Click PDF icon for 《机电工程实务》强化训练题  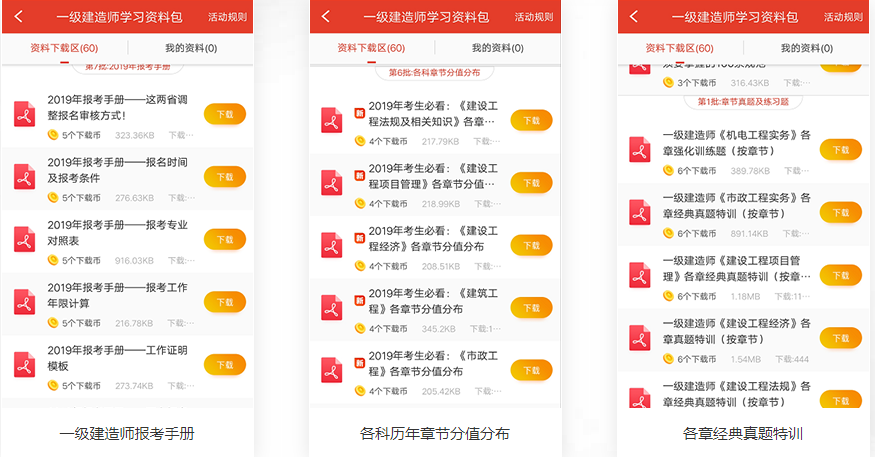pyautogui.click(x=639, y=150)
